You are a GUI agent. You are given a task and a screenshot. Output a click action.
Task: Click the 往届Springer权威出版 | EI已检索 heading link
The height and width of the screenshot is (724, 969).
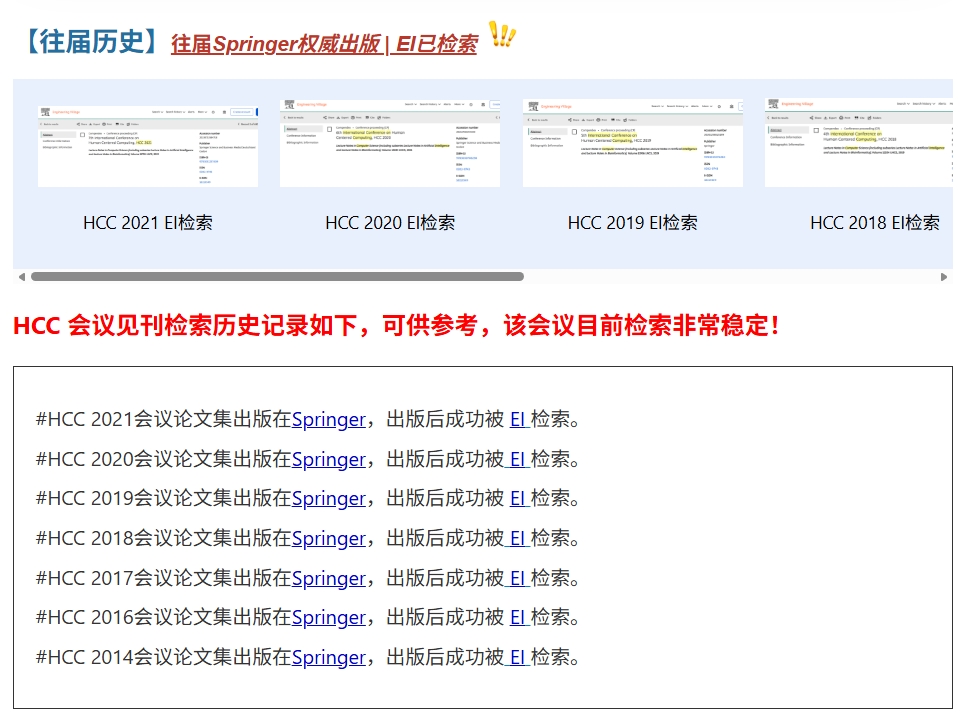tap(324, 44)
